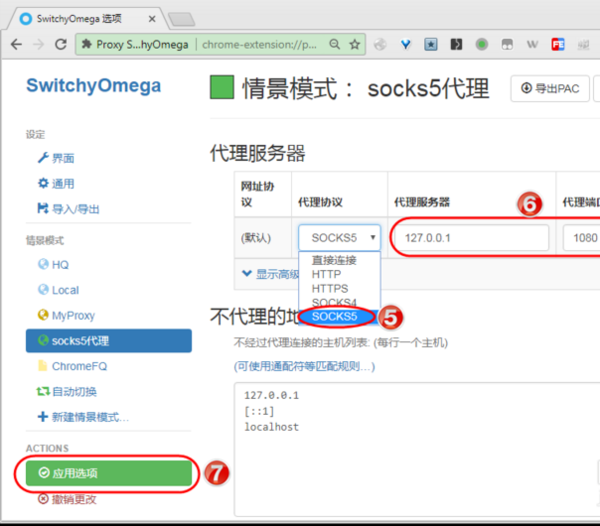Click the proxy port 1080 field
Image resolution: width=600 pixels, height=526 pixels.
582,238
